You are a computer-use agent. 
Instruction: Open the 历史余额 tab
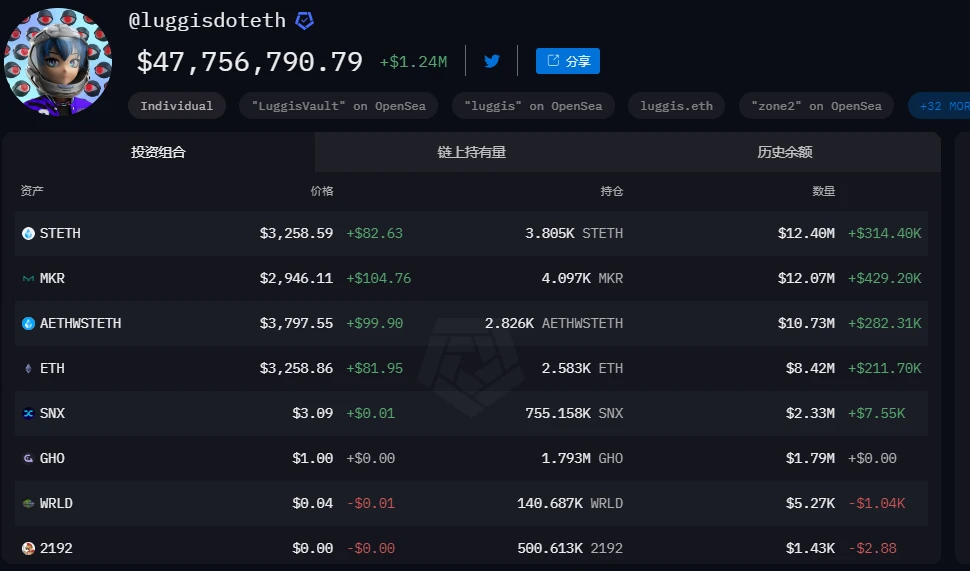[784, 152]
